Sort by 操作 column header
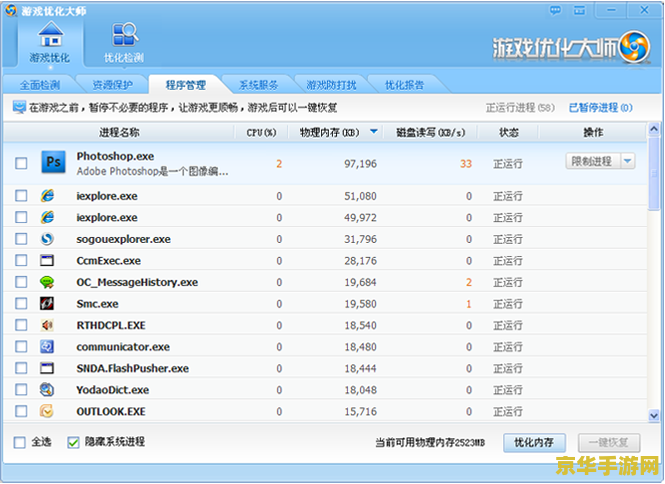This screenshot has height=484, width=665. 593,133
